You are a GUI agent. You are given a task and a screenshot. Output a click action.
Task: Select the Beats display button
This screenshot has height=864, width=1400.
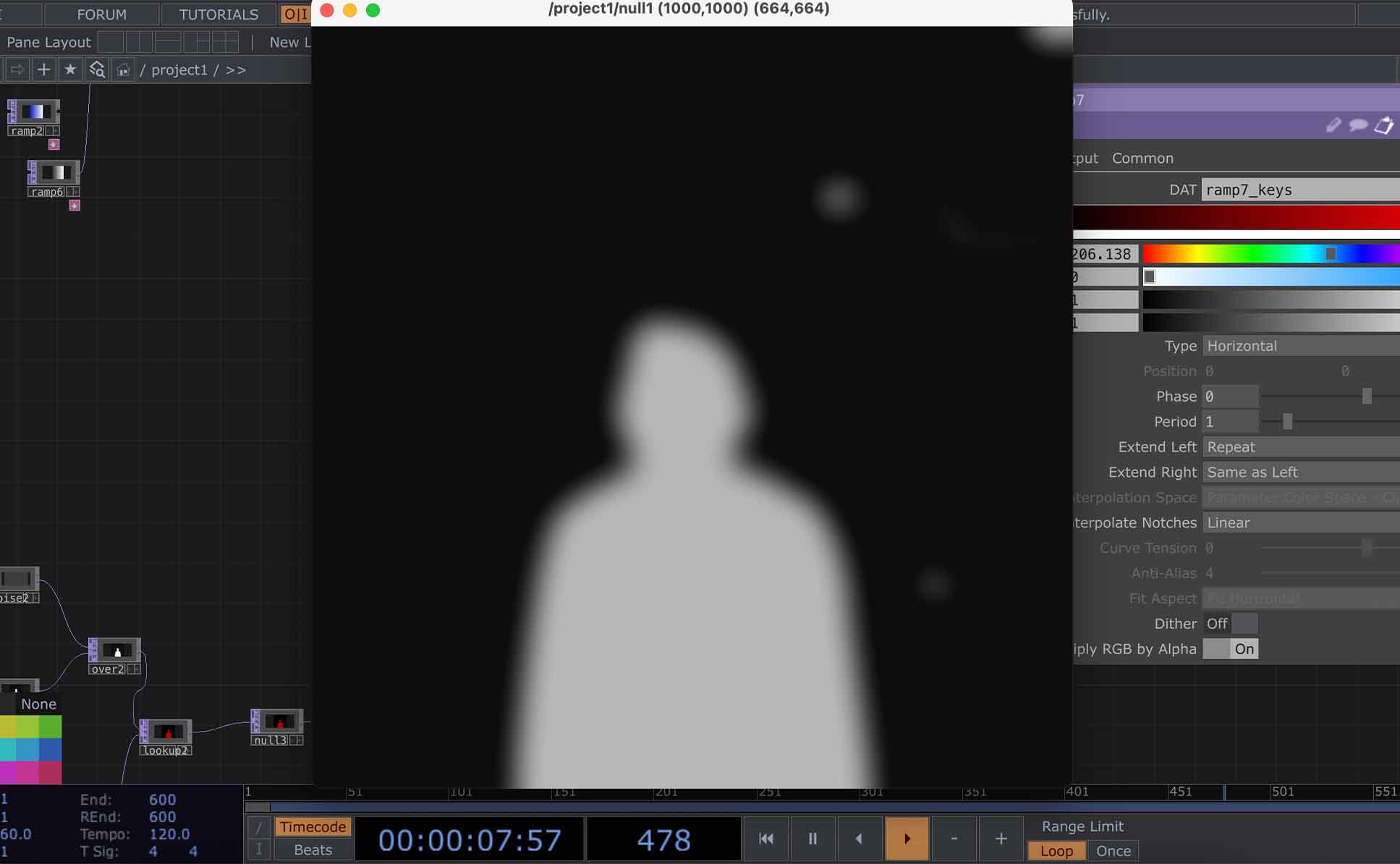(x=313, y=850)
